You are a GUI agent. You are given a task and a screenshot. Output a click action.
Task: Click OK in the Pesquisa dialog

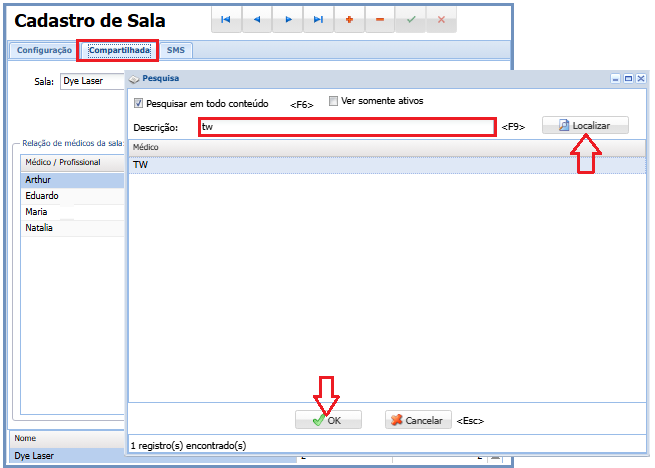[328, 421]
